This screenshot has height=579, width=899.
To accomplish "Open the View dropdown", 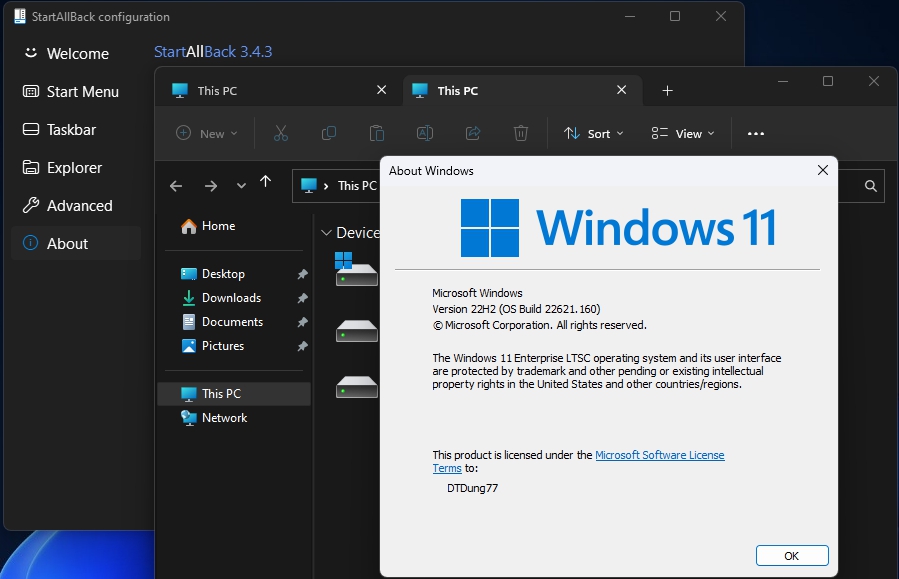I will coord(683,134).
